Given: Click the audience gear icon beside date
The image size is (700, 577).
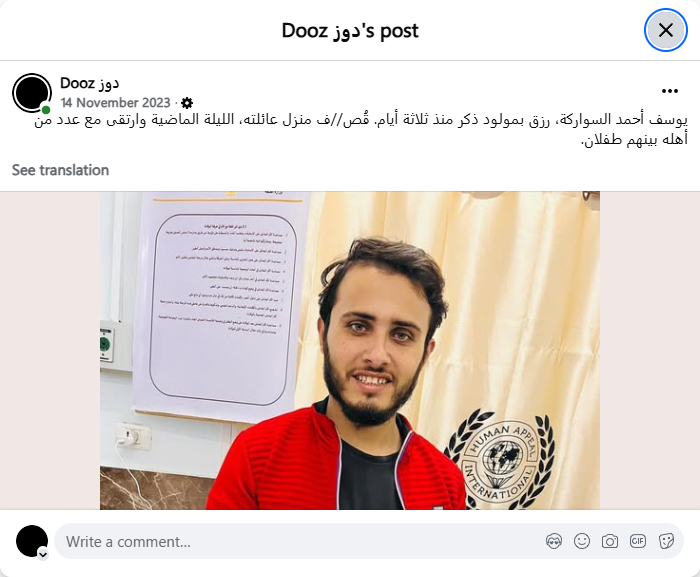Looking at the screenshot, I should [187, 103].
